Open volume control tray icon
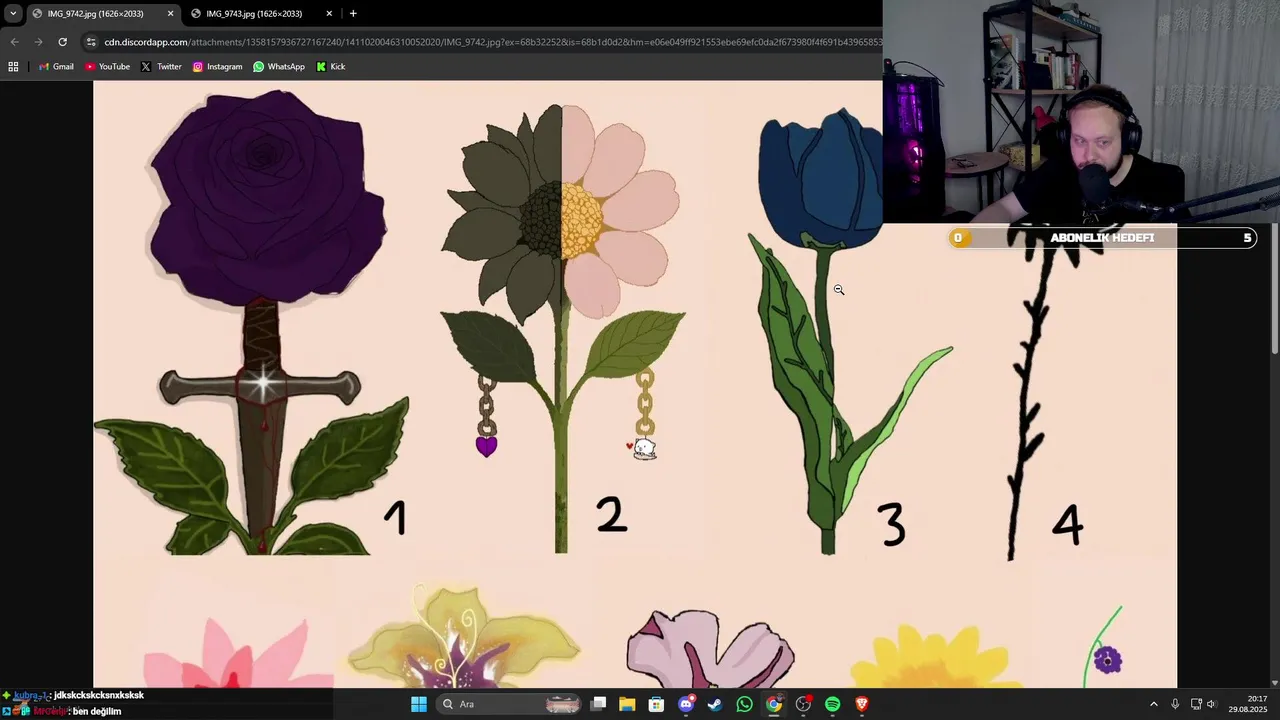 (1211, 704)
